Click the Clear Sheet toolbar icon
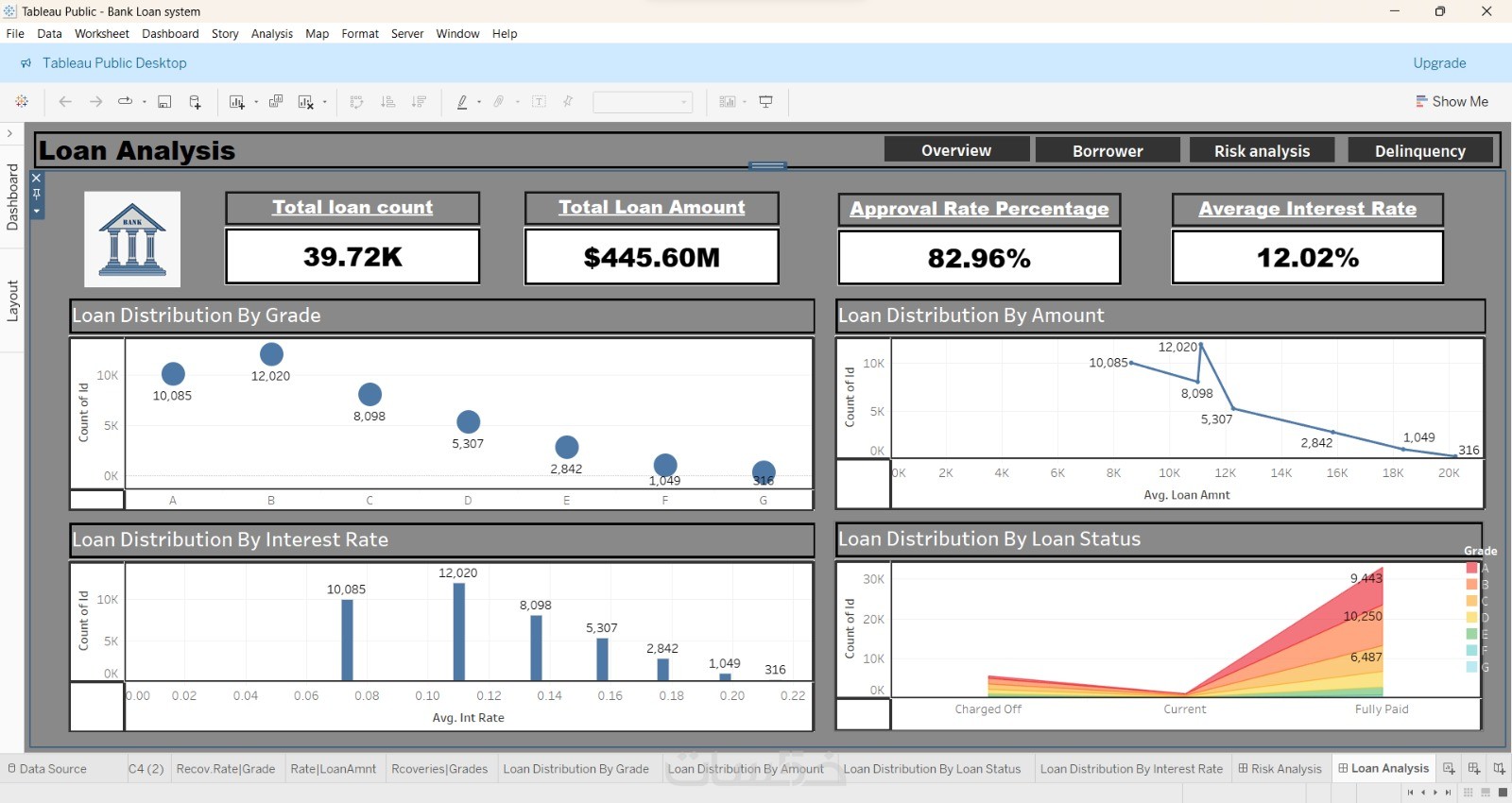The image size is (1512, 803). coord(305,102)
